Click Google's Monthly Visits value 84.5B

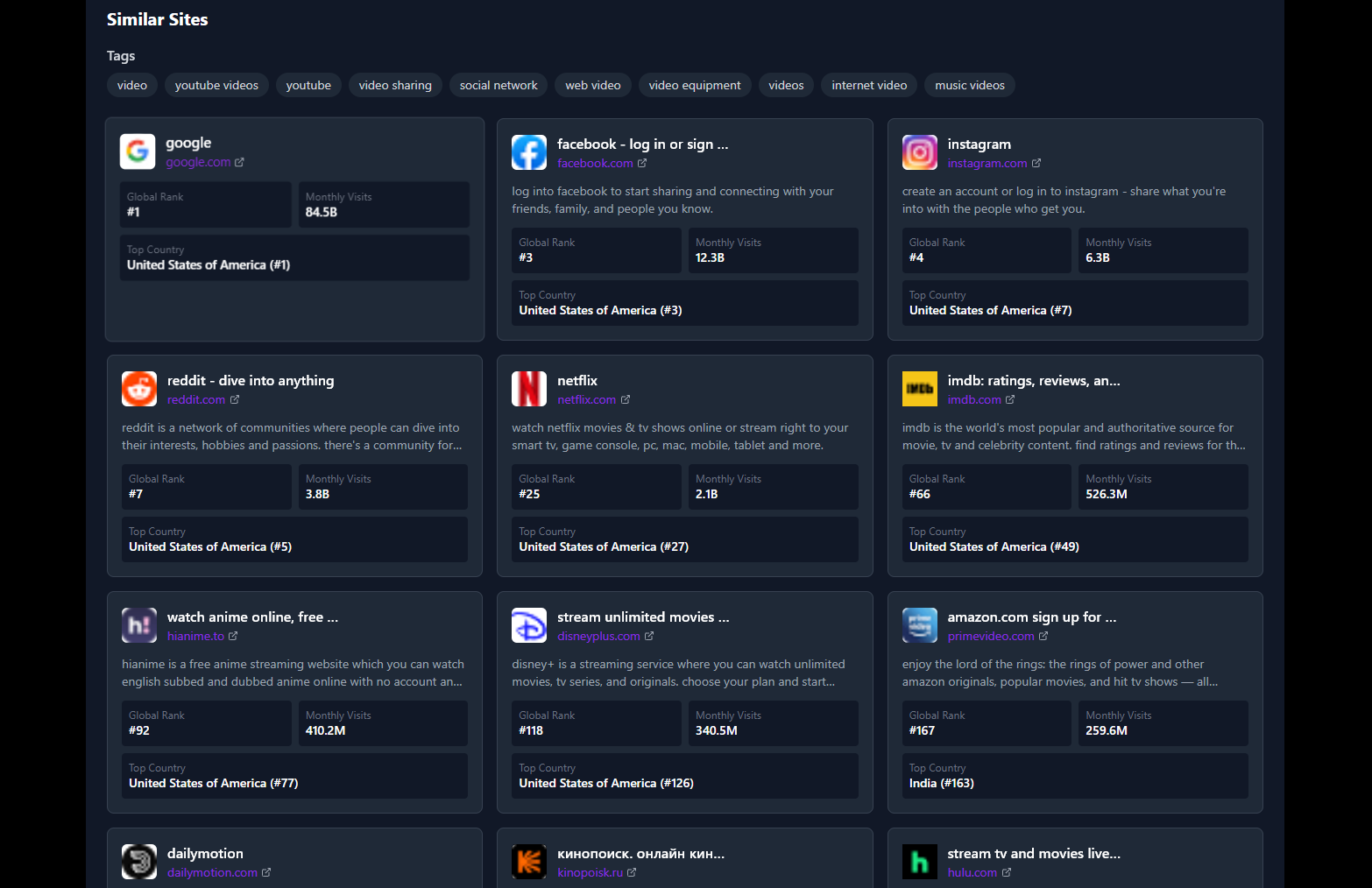click(322, 212)
